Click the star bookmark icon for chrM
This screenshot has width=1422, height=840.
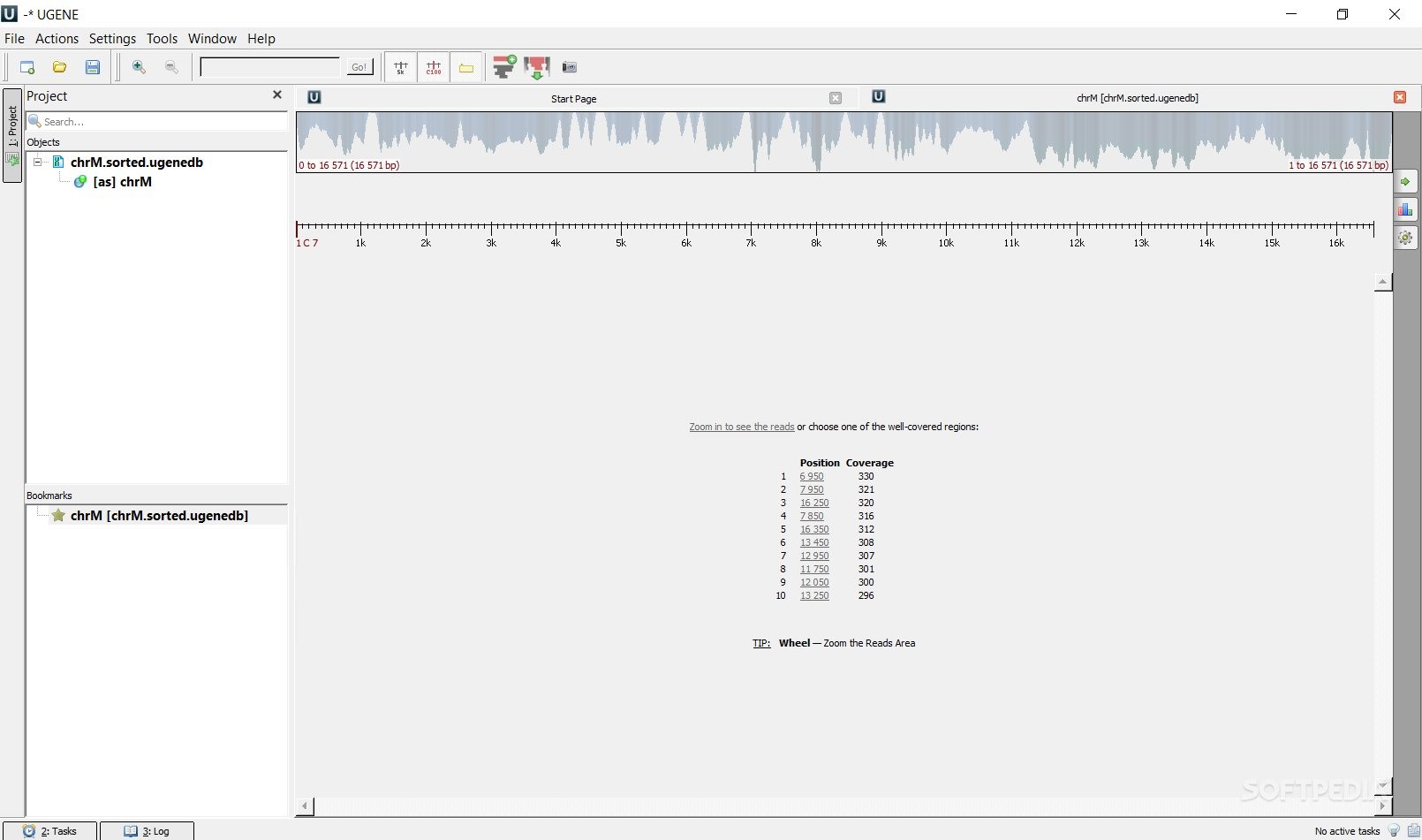pyautogui.click(x=58, y=515)
